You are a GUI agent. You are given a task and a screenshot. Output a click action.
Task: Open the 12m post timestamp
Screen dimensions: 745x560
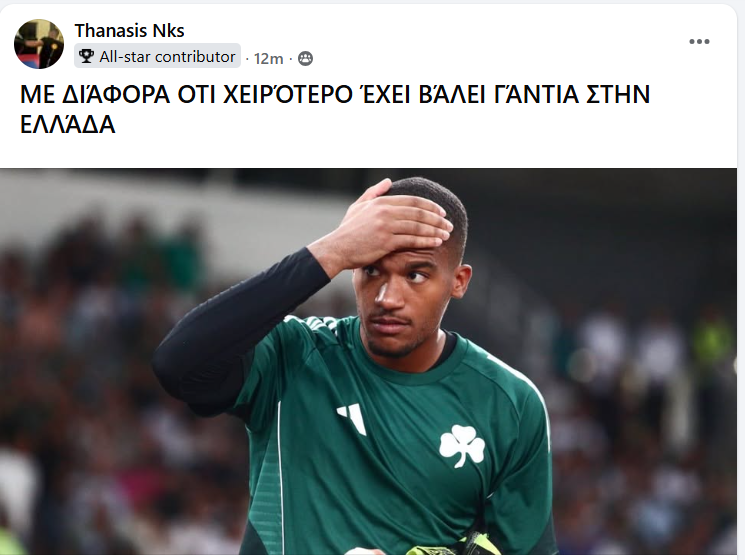click(x=268, y=58)
